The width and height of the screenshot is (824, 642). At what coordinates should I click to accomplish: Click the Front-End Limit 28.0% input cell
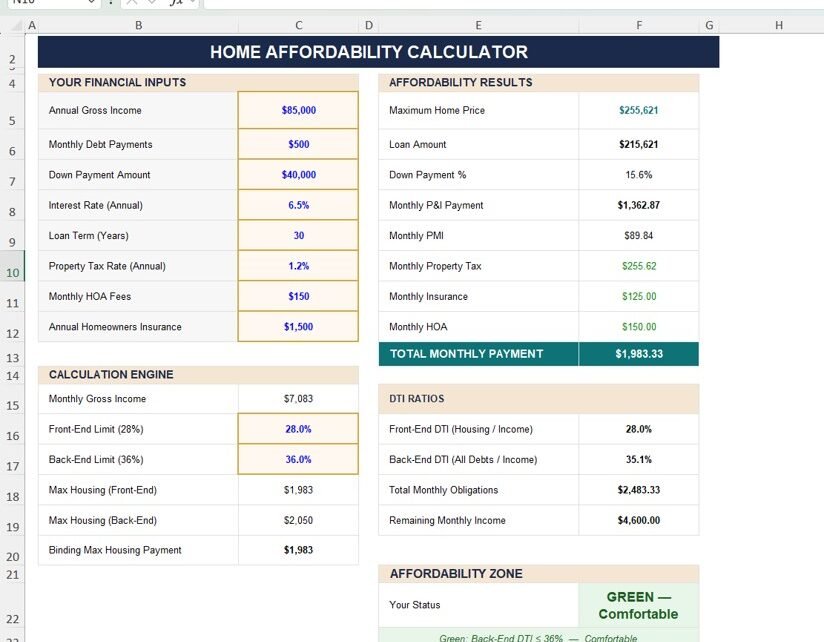coord(298,429)
